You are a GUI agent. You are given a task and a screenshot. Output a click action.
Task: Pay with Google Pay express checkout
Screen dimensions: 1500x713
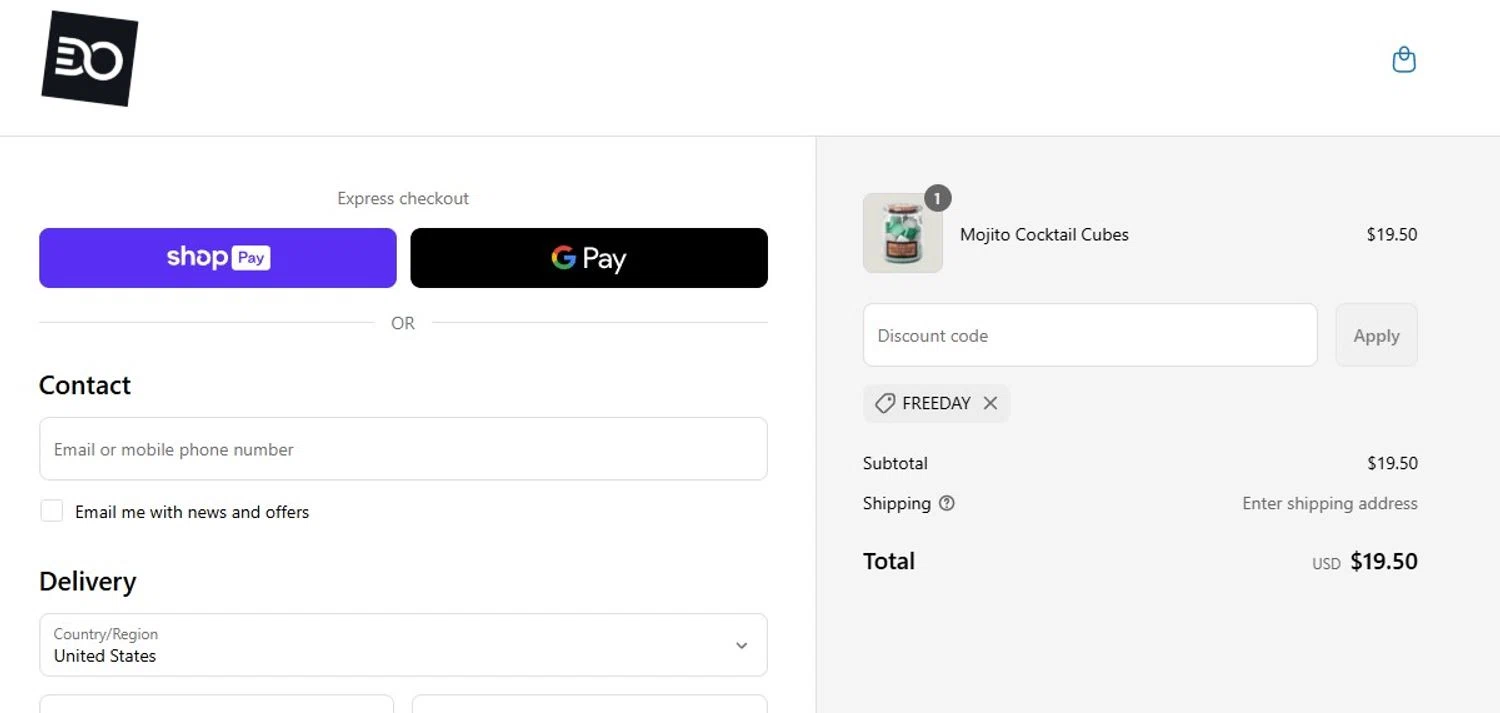(589, 258)
